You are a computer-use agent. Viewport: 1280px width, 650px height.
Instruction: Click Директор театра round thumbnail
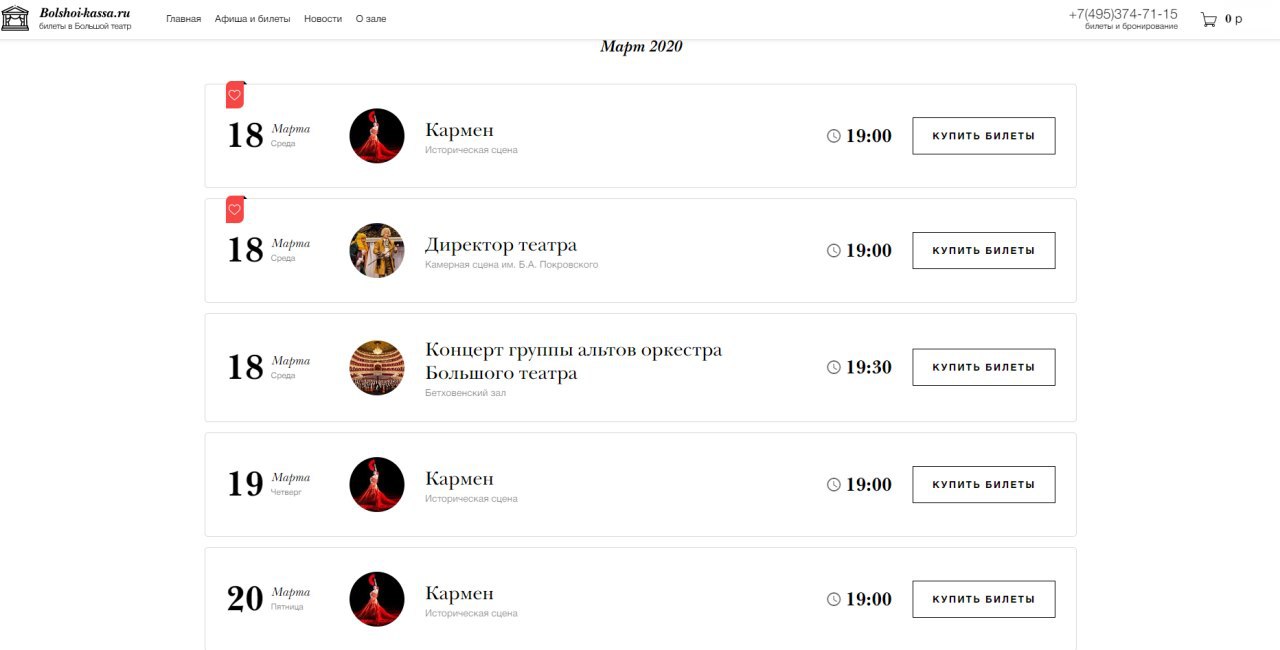click(377, 251)
